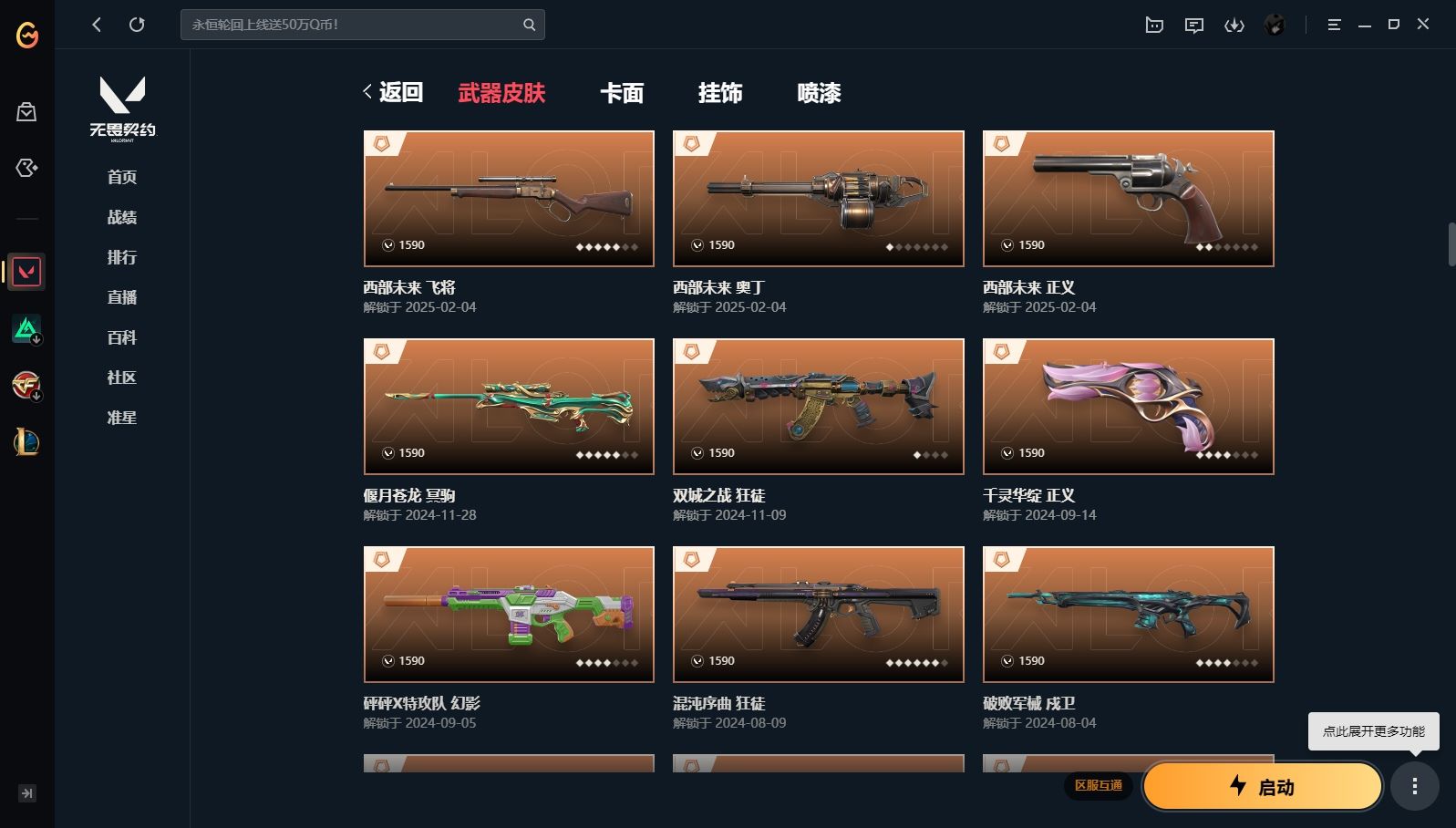This screenshot has width=1456, height=828.
Task: Expand more functions three-dot button
Action: tap(1415, 786)
